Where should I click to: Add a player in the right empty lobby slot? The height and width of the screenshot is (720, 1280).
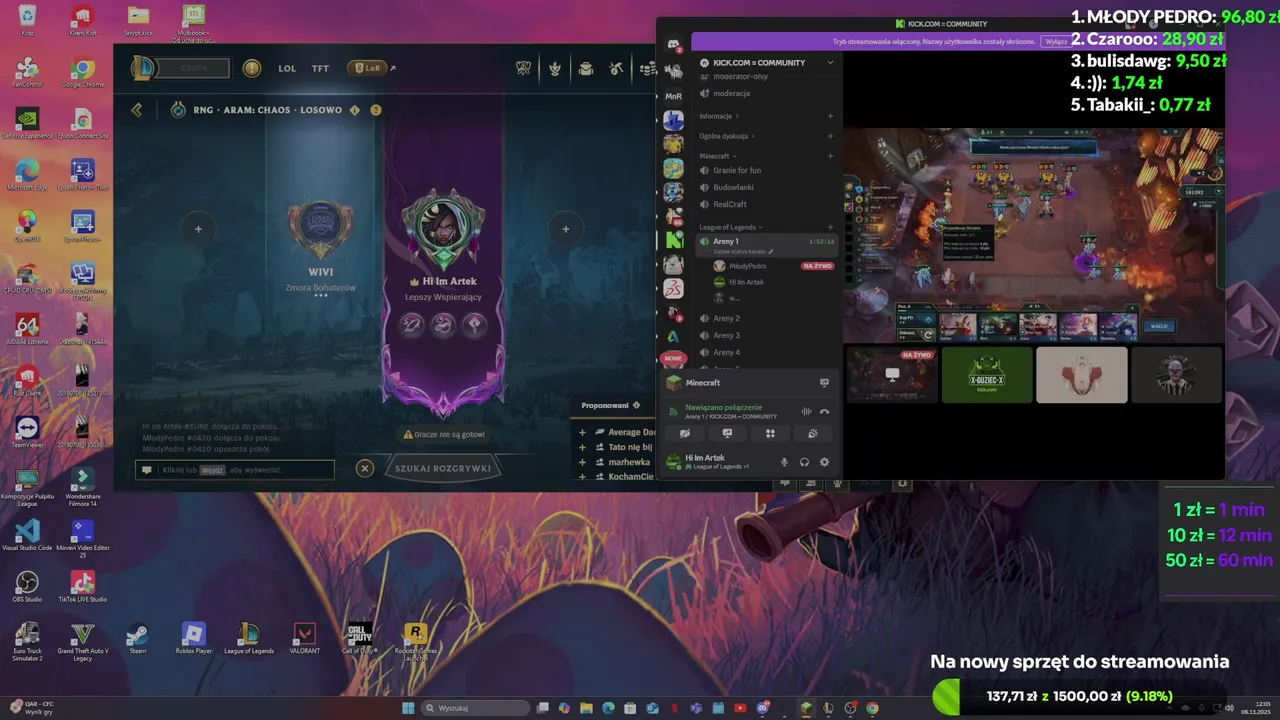pos(565,229)
